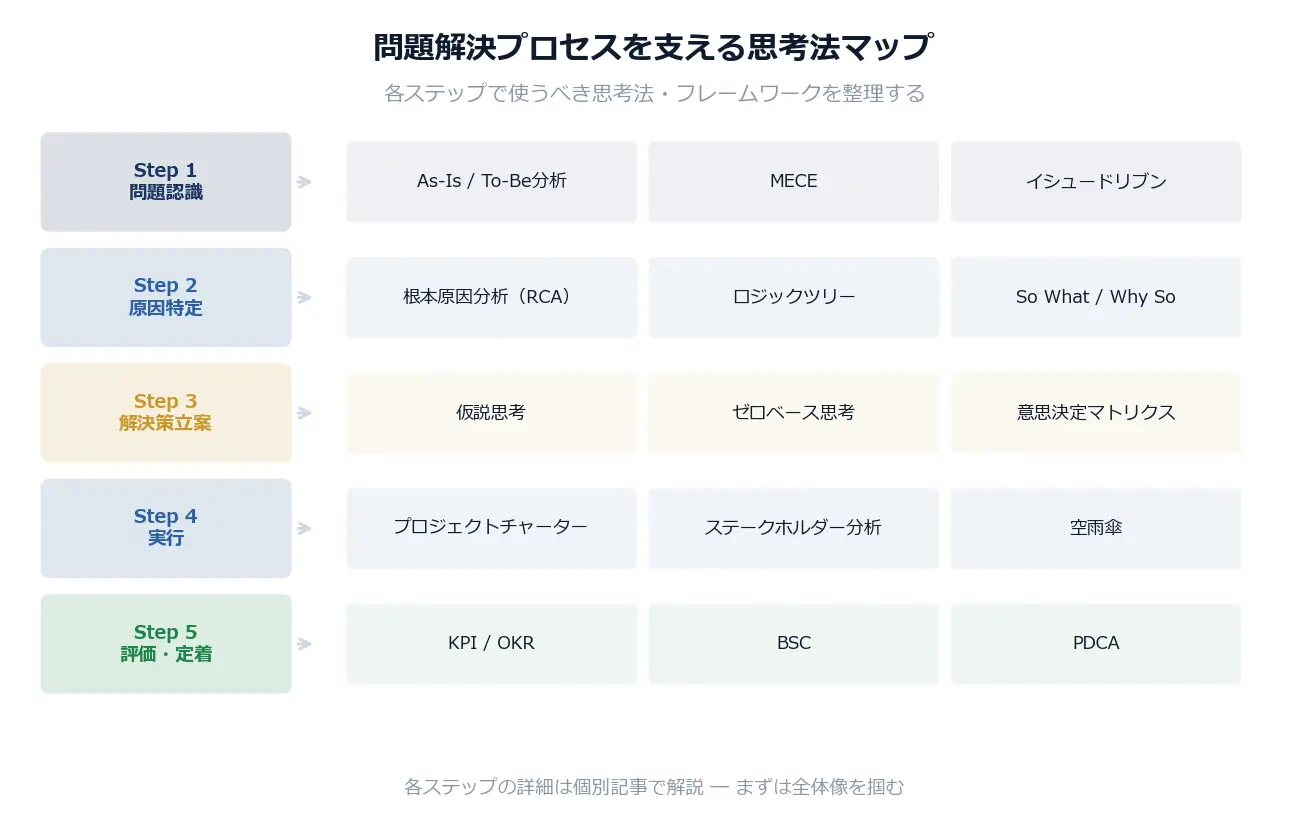
Task: Click the ロジックツリー card
Action: (x=793, y=297)
